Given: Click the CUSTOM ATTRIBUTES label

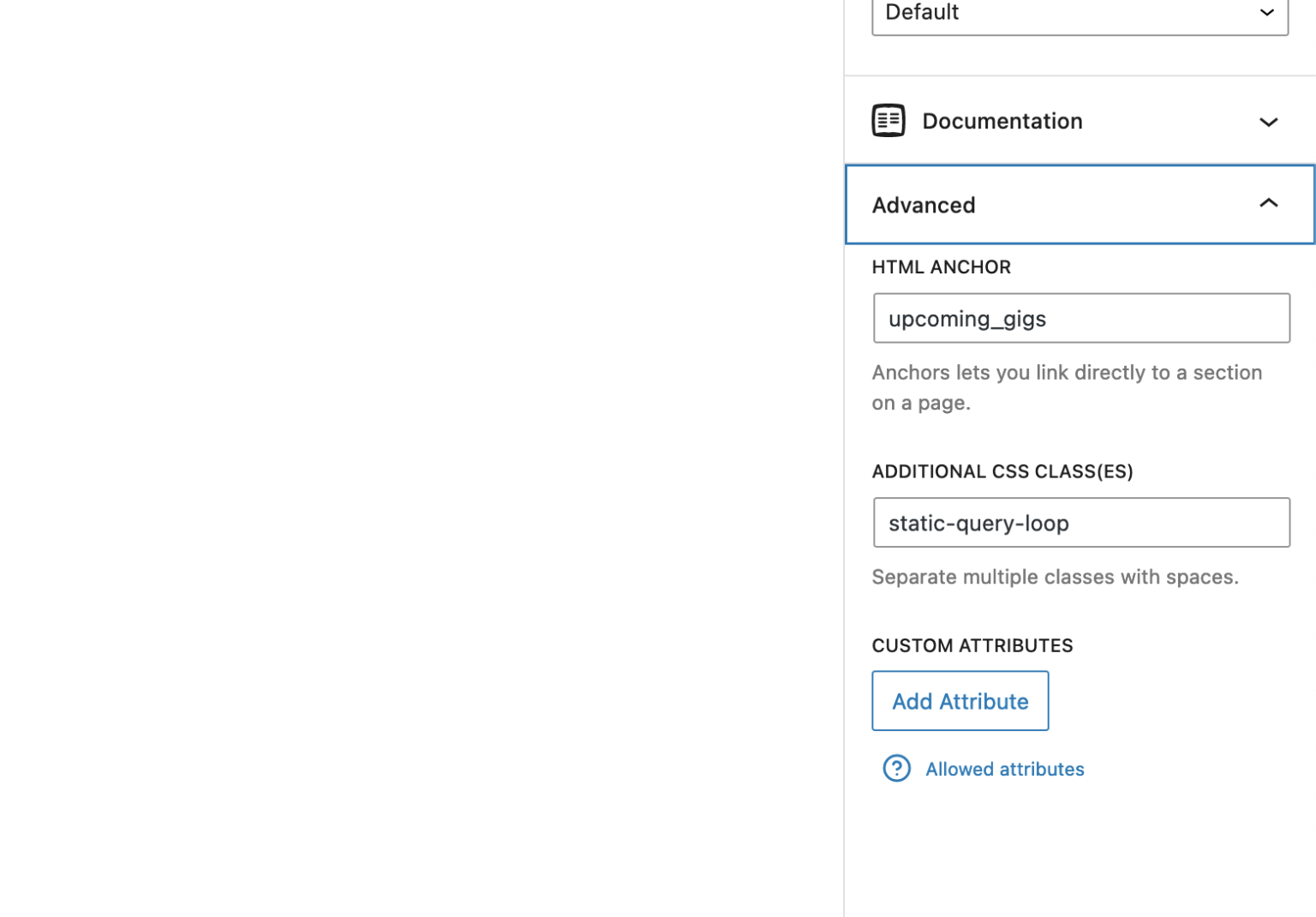Looking at the screenshot, I should (x=972, y=645).
